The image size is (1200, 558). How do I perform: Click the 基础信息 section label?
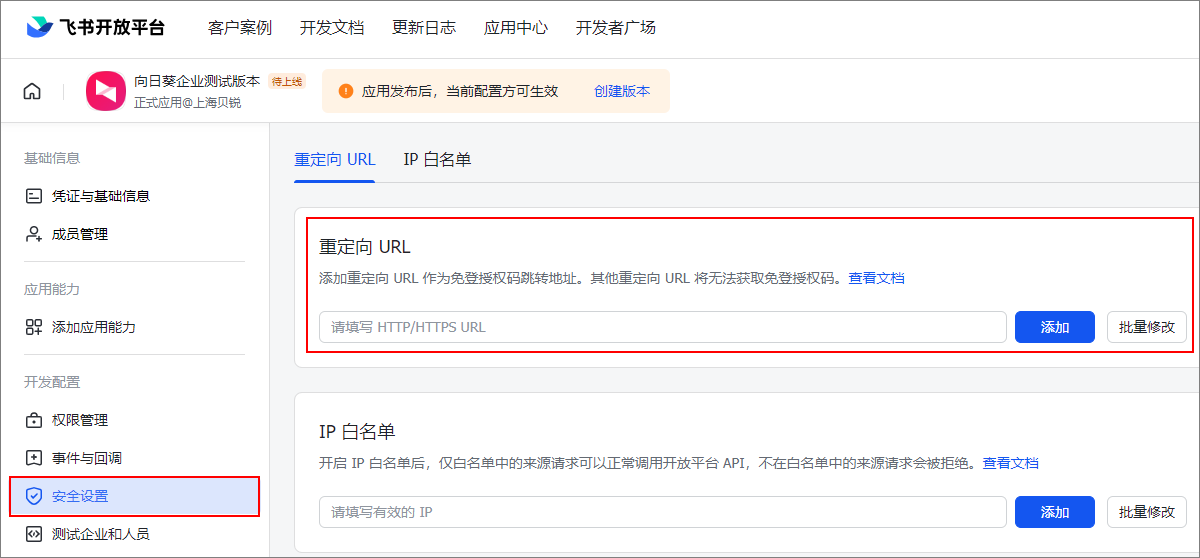pos(52,158)
